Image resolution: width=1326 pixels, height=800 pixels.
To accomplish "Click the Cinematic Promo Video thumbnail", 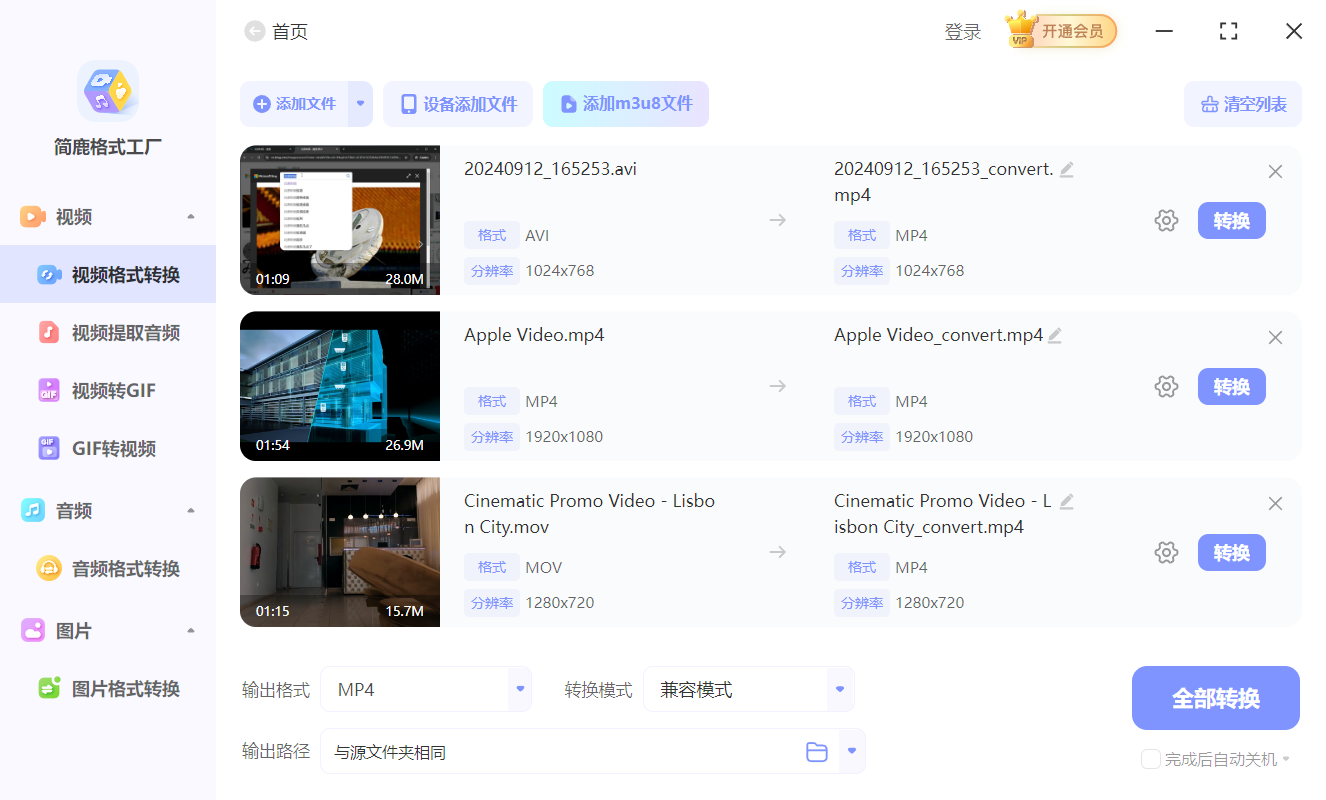I will tap(340, 551).
